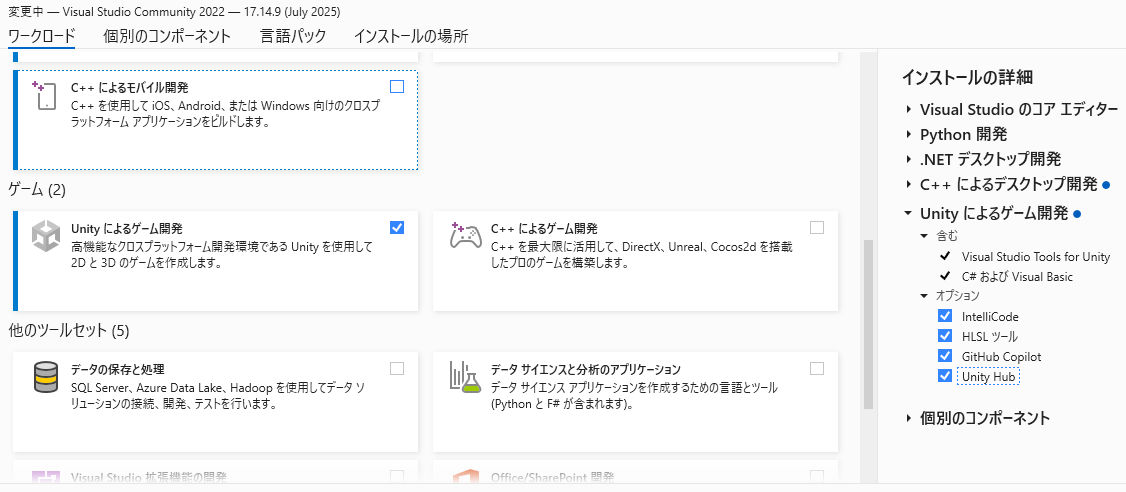Expand the 個別のコンポーネント section in details
Screen dimensions: 1126x492
tap(909, 418)
